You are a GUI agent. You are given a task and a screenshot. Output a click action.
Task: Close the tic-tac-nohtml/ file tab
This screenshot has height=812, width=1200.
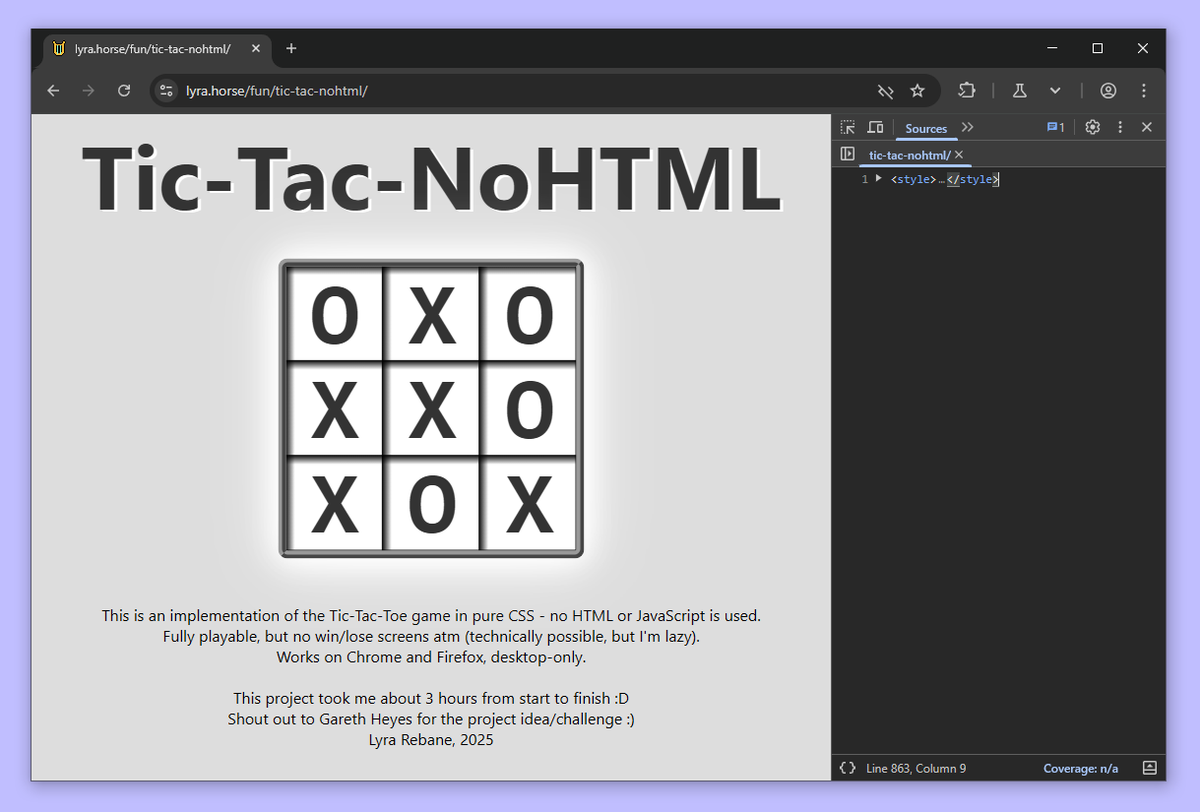pos(959,155)
